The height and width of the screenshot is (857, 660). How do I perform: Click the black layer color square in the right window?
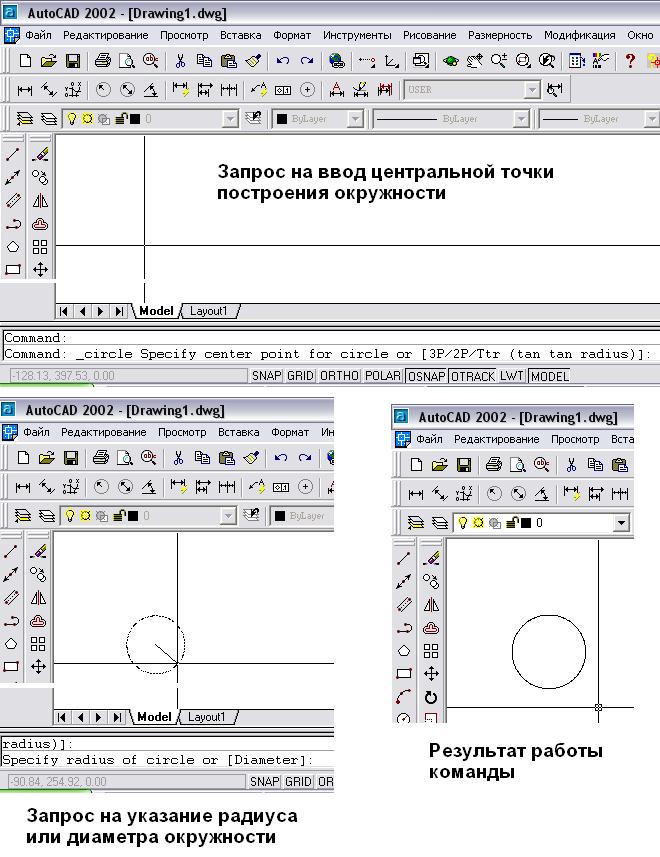[x=526, y=523]
